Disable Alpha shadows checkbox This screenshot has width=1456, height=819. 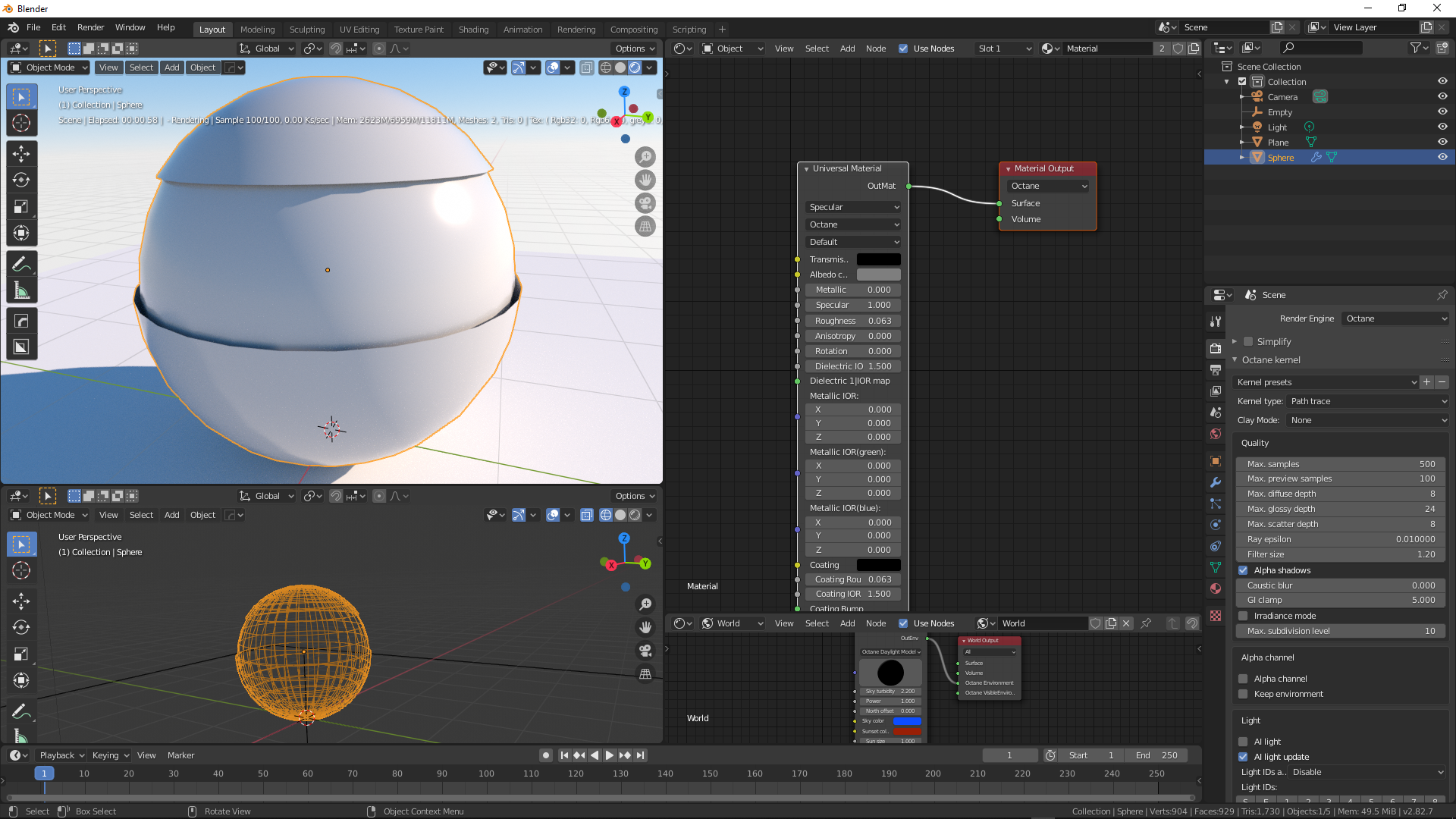click(1243, 570)
